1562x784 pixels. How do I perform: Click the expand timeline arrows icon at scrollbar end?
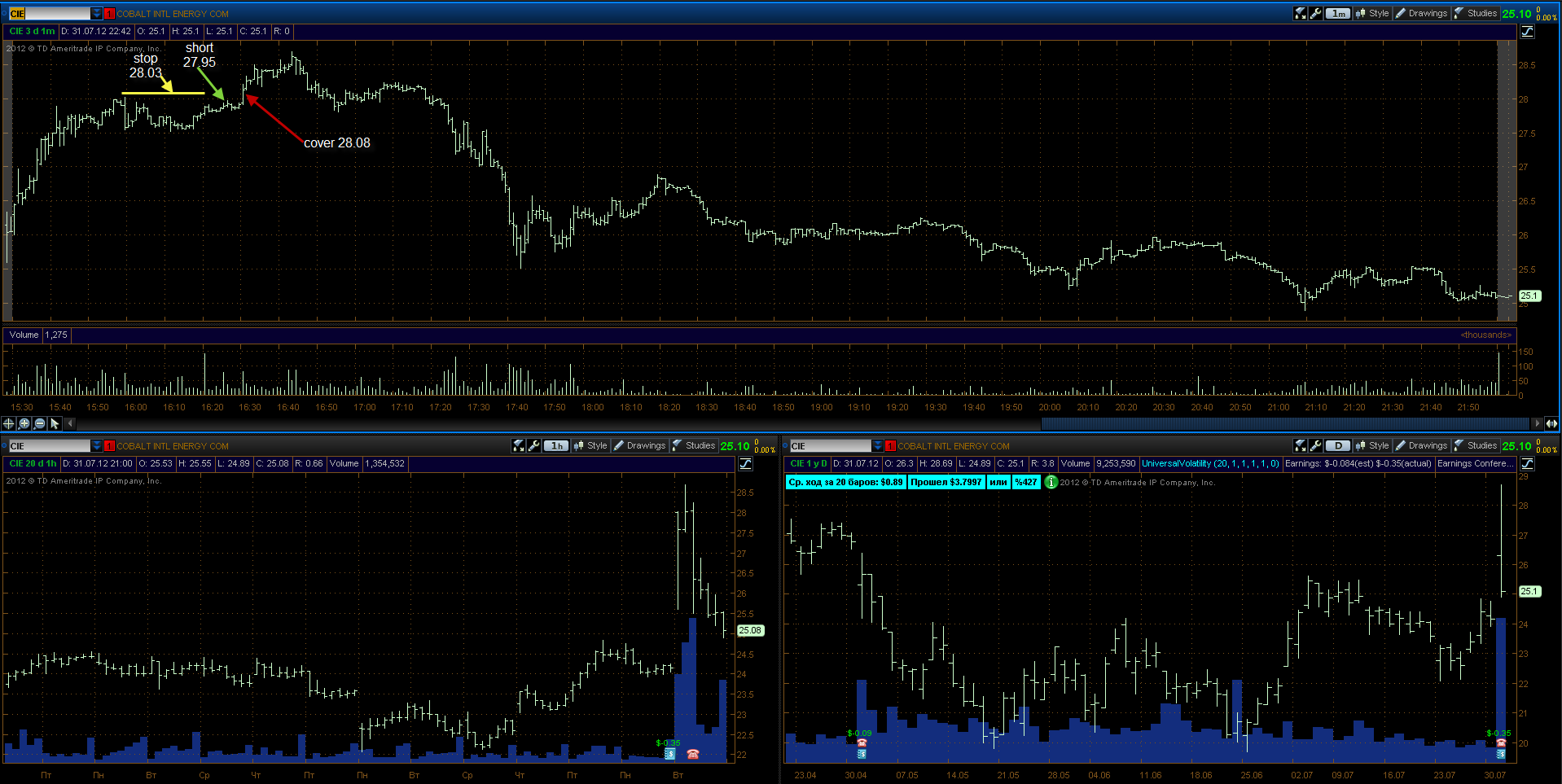coord(1551,423)
